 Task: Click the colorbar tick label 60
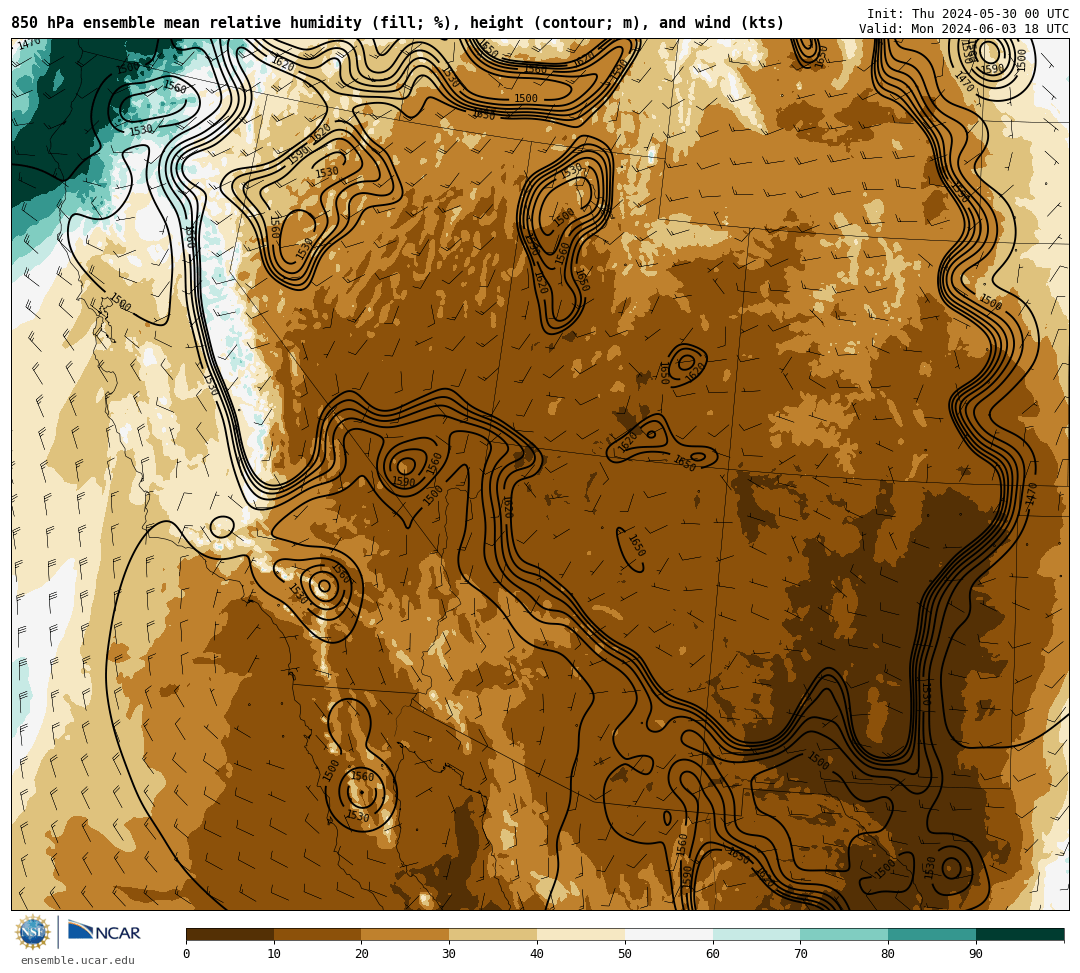(x=713, y=954)
